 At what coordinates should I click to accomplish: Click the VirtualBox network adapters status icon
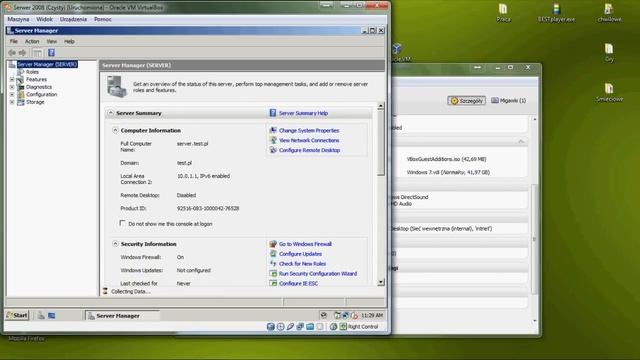pos(300,327)
